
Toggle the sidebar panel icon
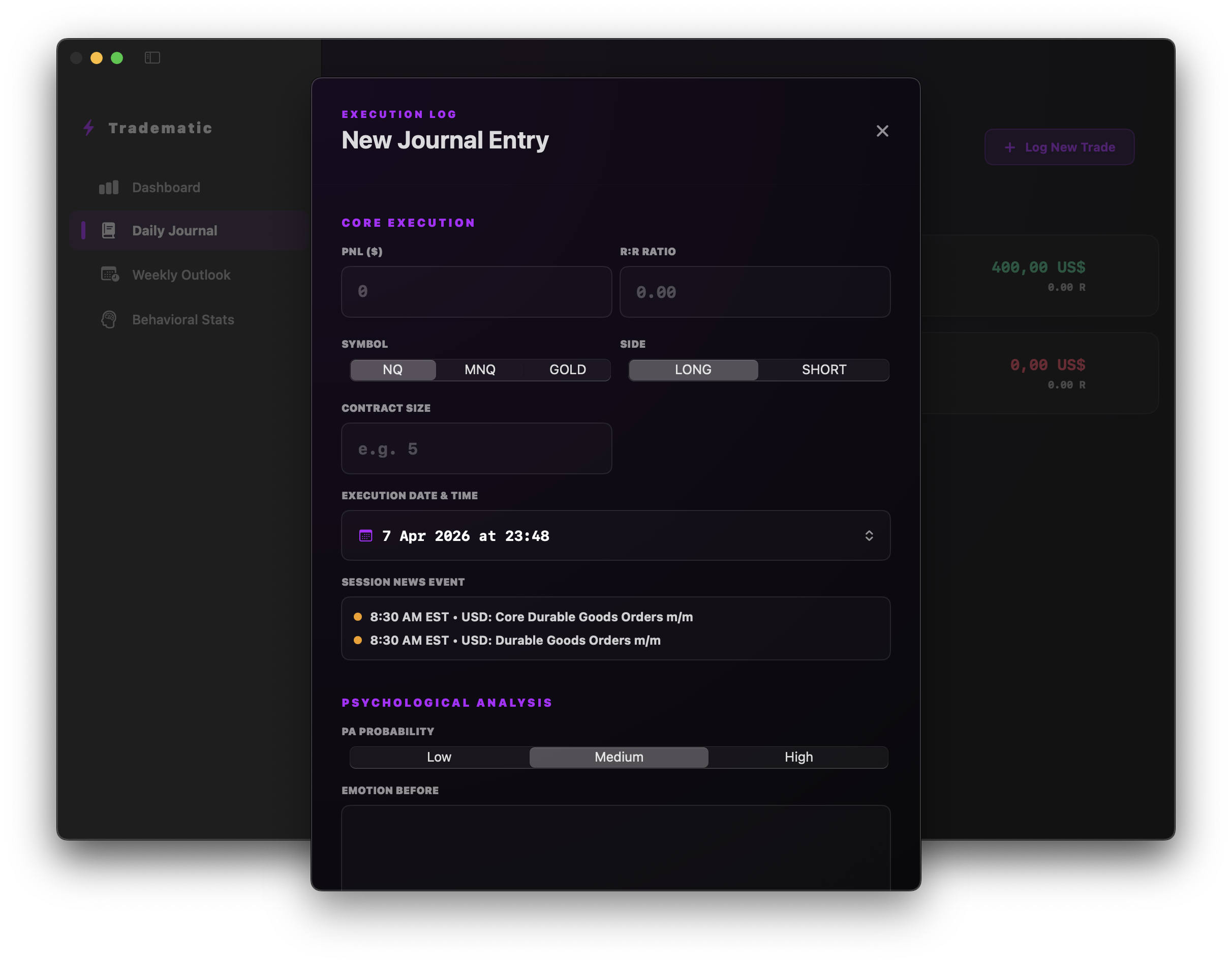(152, 57)
